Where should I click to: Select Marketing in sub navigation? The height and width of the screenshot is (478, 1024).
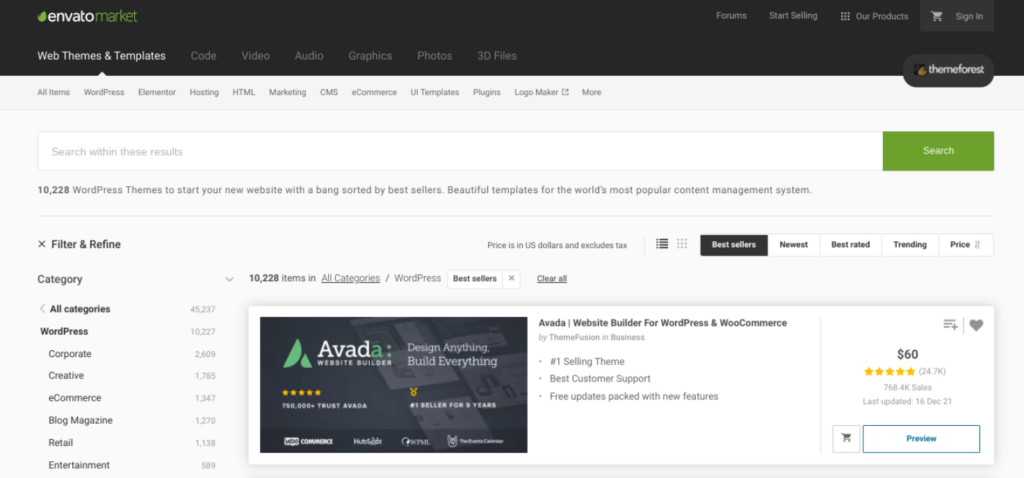tap(287, 92)
